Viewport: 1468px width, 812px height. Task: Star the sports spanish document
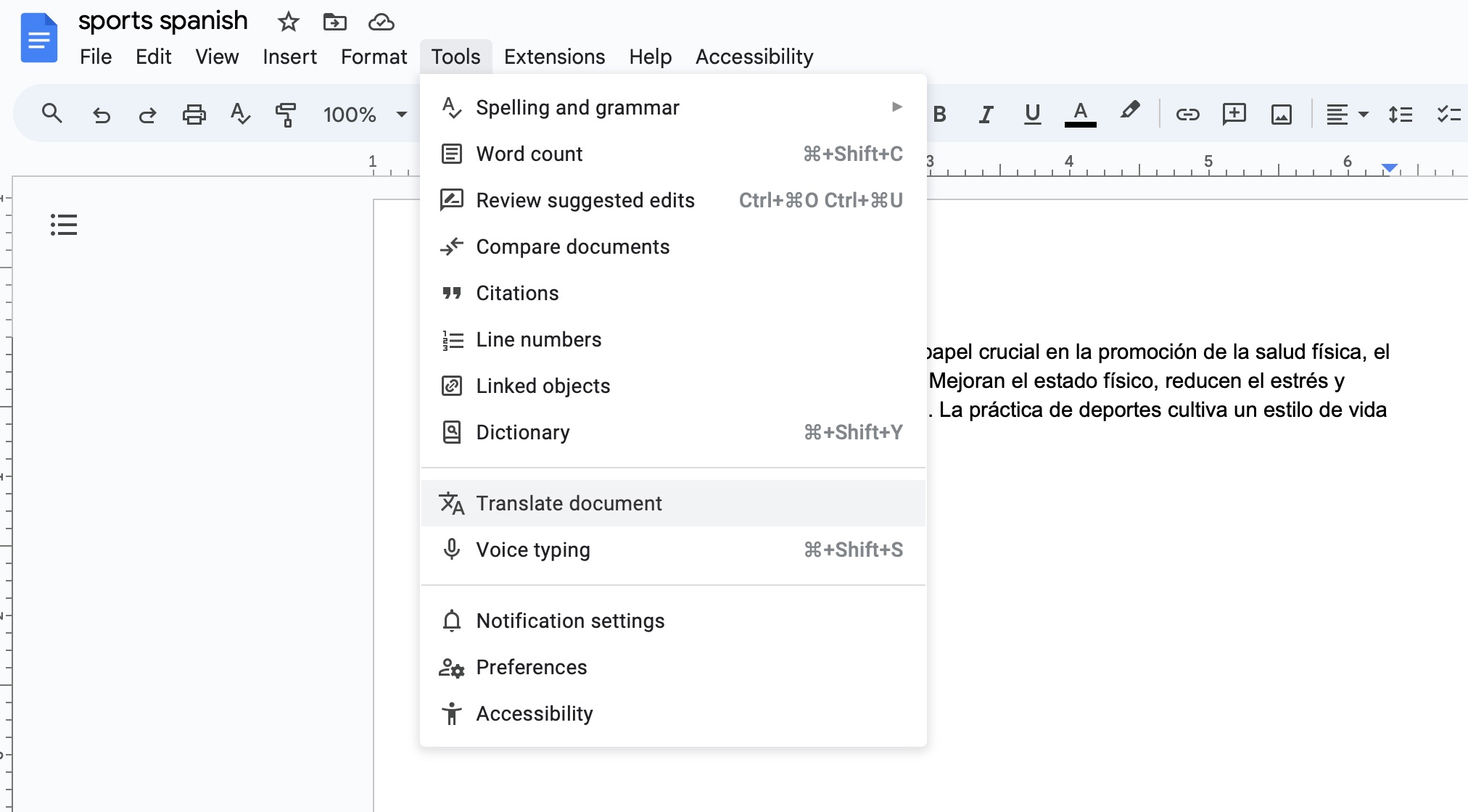[x=288, y=22]
